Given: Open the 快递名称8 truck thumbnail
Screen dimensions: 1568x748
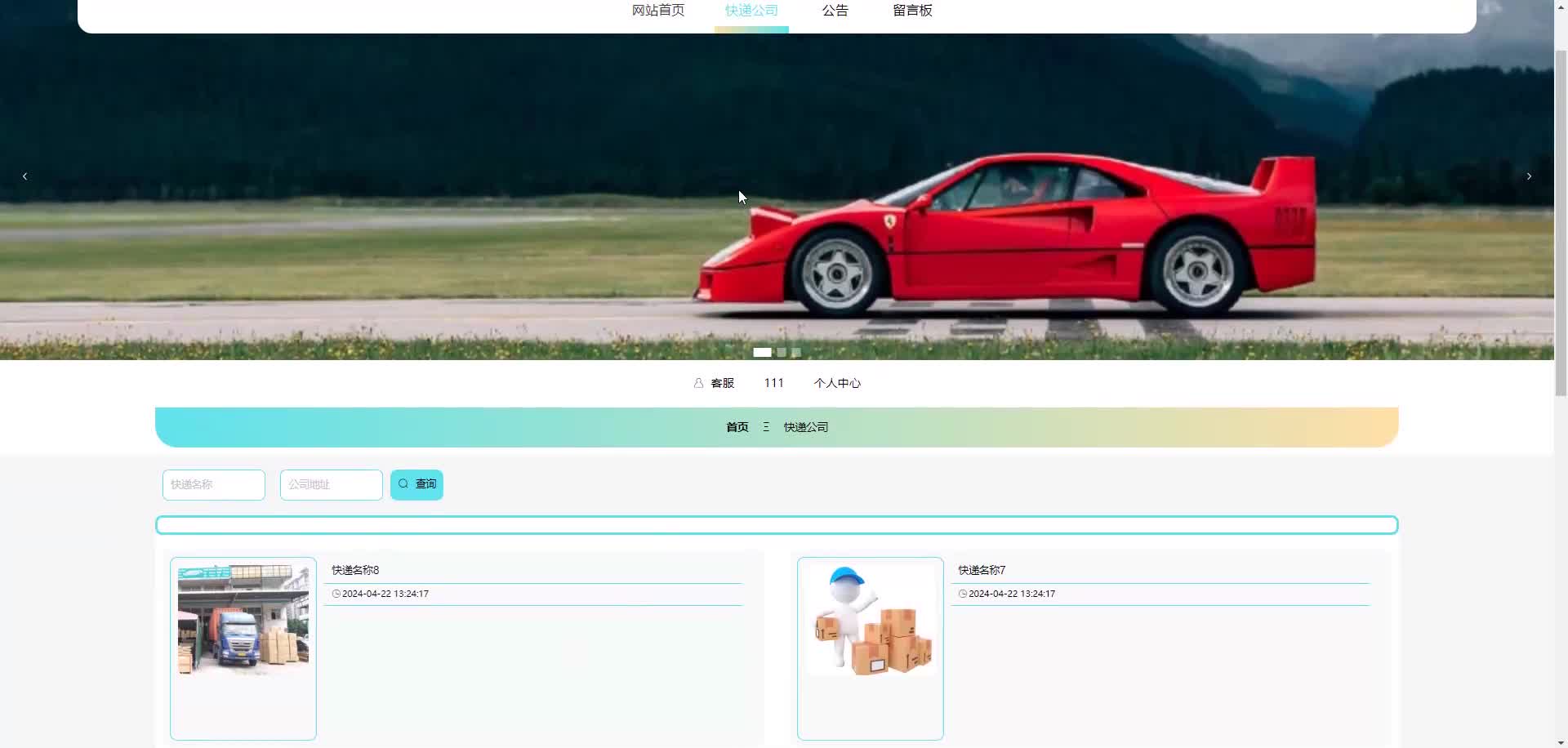Looking at the screenshot, I should pyautogui.click(x=243, y=619).
